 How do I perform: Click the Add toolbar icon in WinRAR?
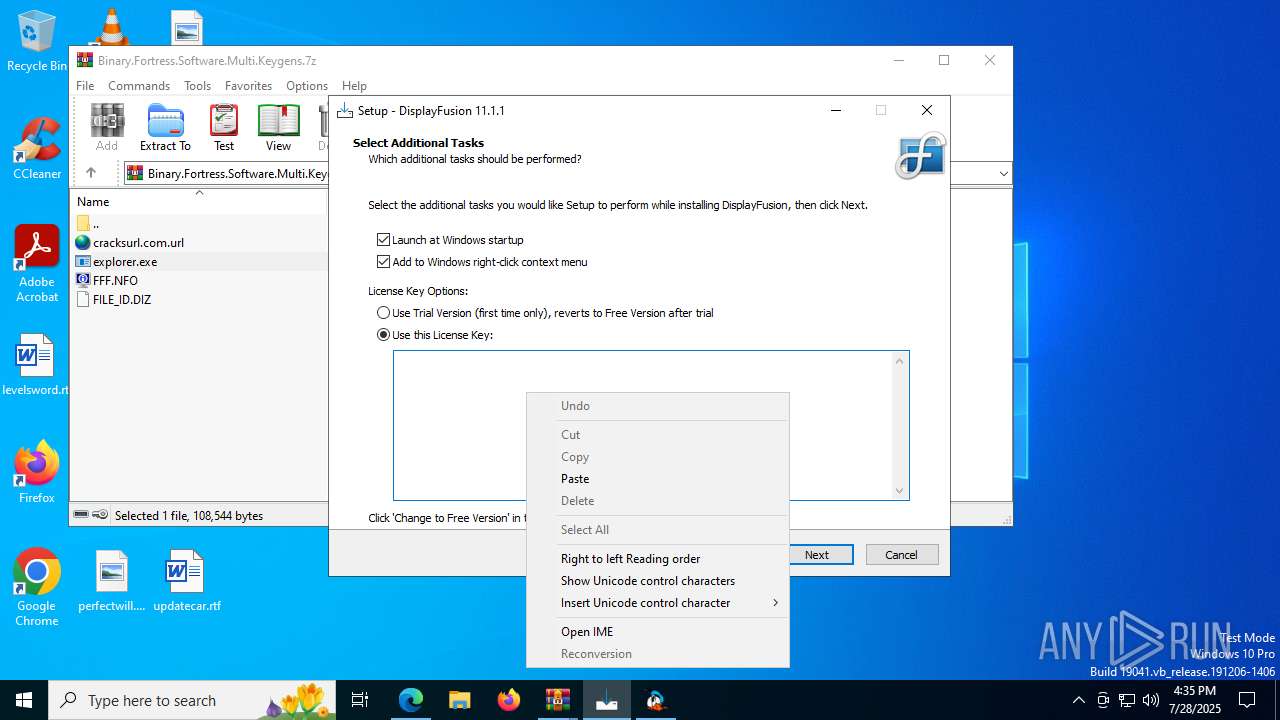(107, 128)
